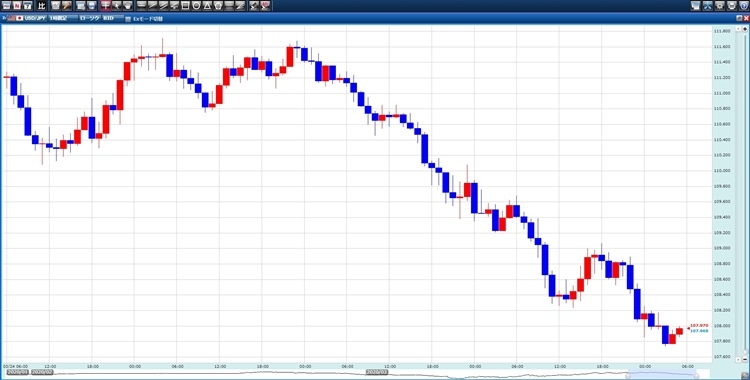Click the left handle of overview range slider
The image size is (750, 380).
pos(628,376)
